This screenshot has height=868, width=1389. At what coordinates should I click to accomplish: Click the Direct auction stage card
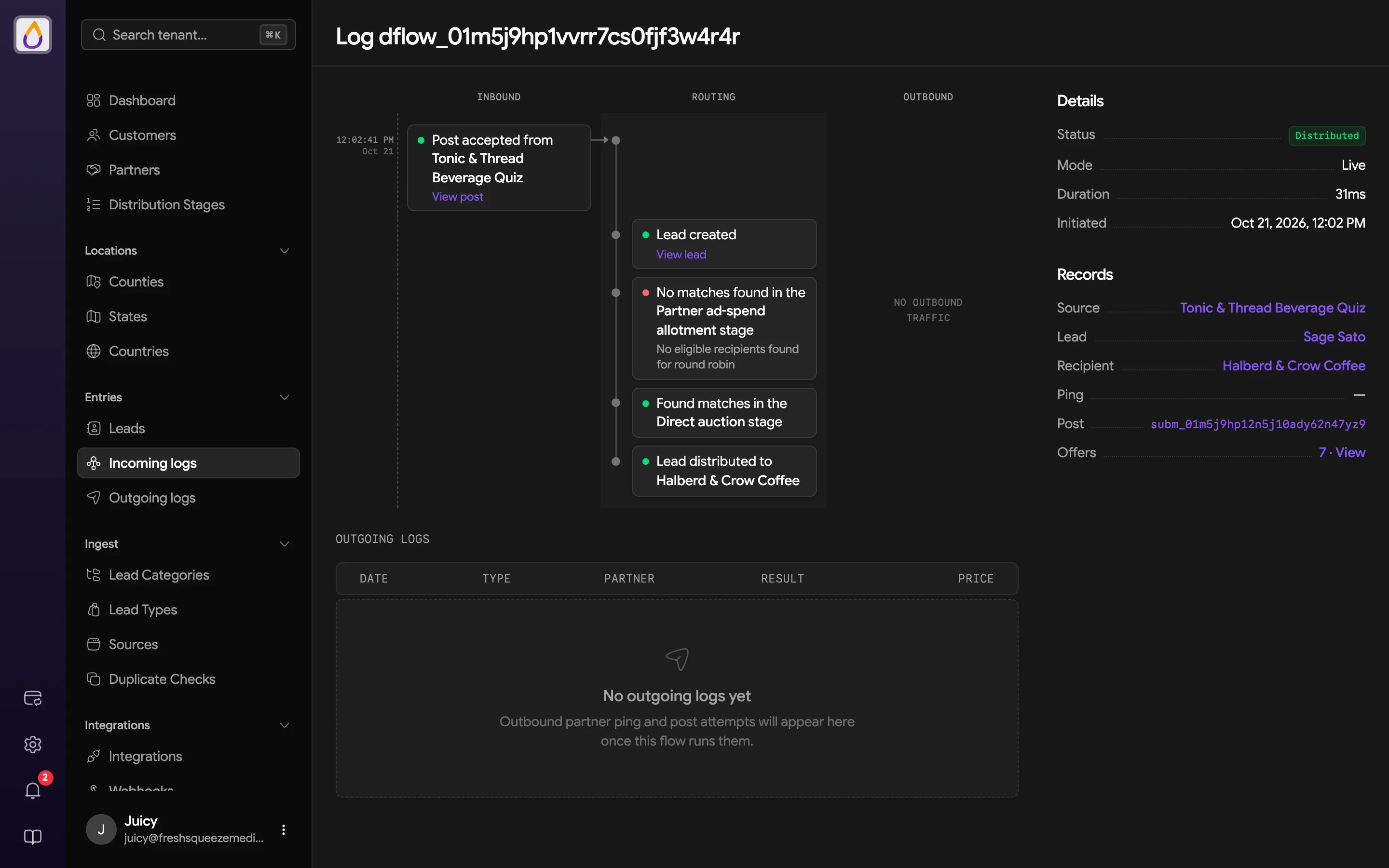(x=724, y=413)
